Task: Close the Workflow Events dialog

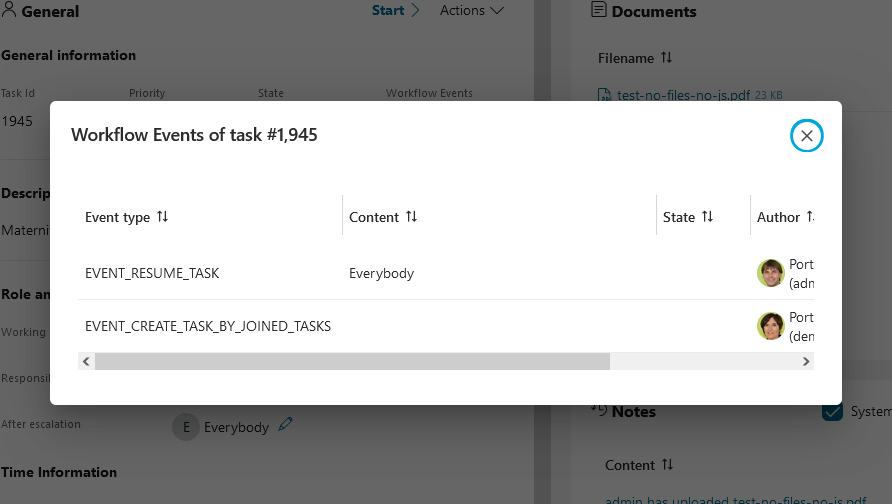Action: 806,135
